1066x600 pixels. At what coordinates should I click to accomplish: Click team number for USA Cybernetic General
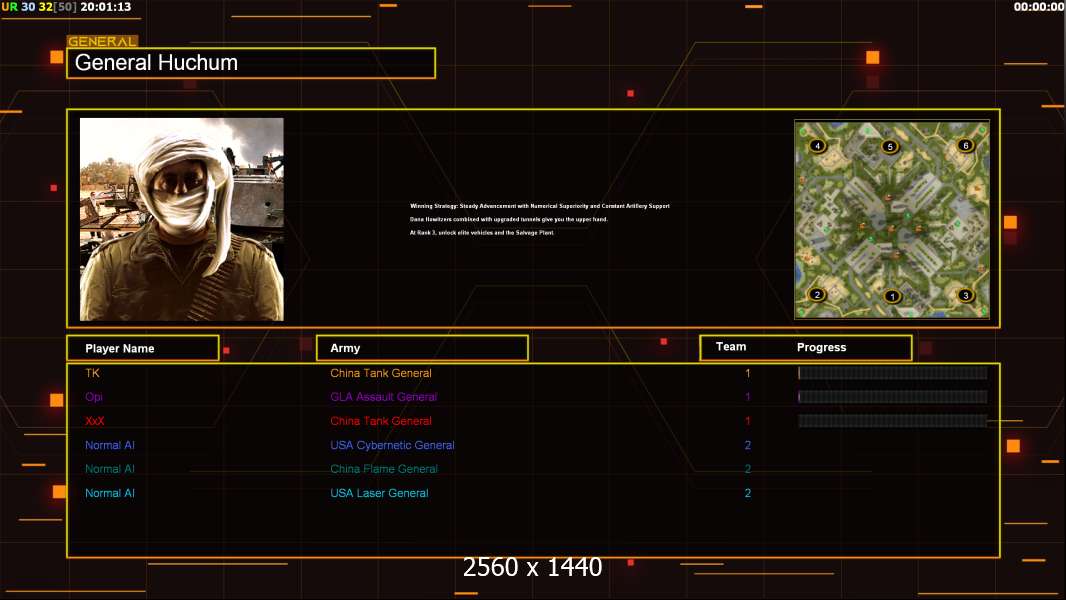point(748,445)
